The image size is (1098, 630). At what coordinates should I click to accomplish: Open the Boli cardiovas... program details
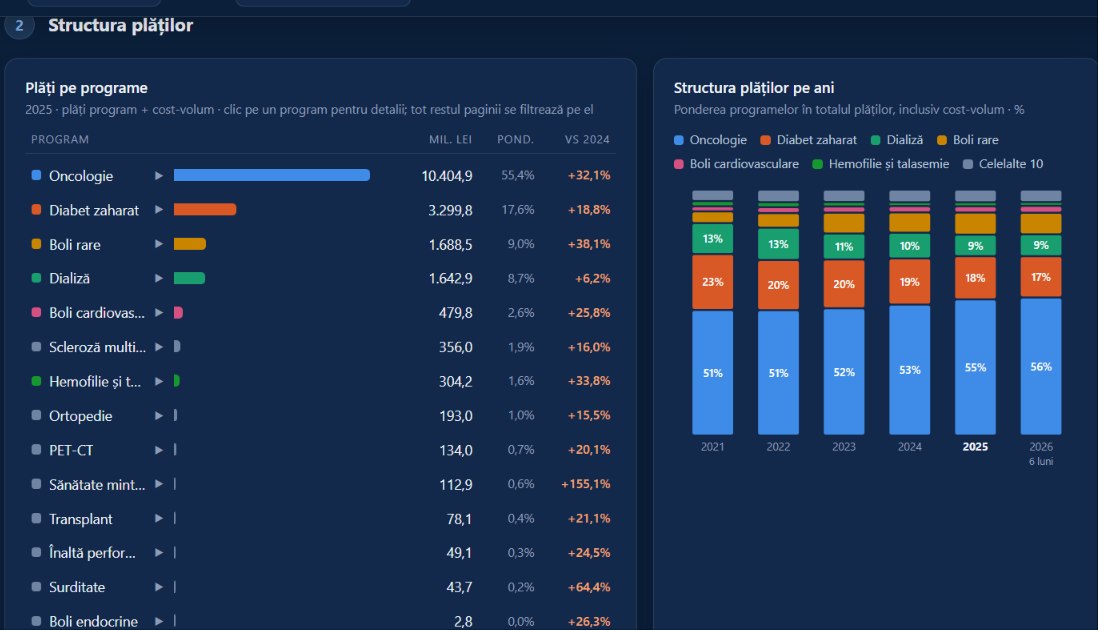(x=321, y=313)
